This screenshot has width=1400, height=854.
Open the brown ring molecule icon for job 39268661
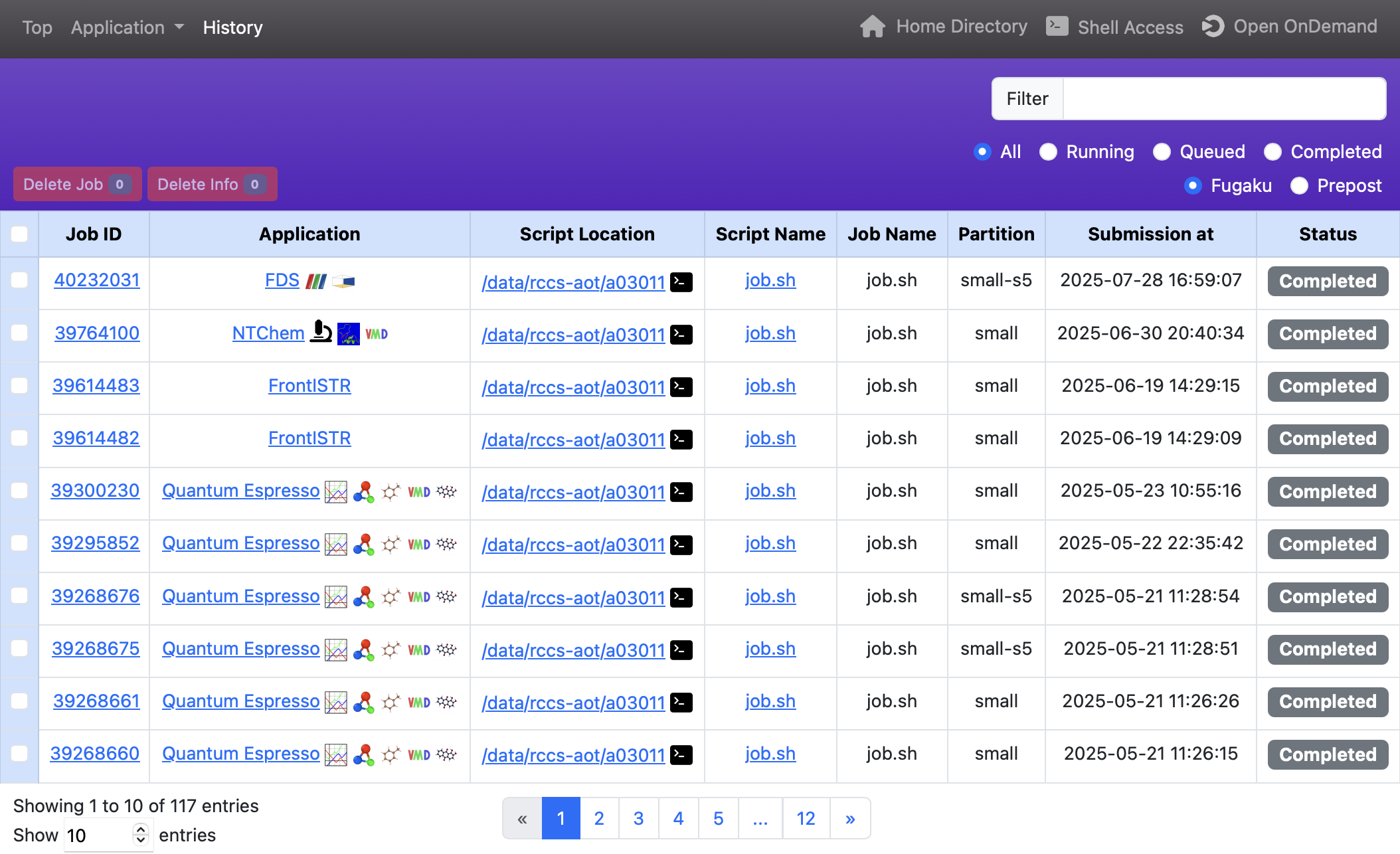(x=391, y=702)
